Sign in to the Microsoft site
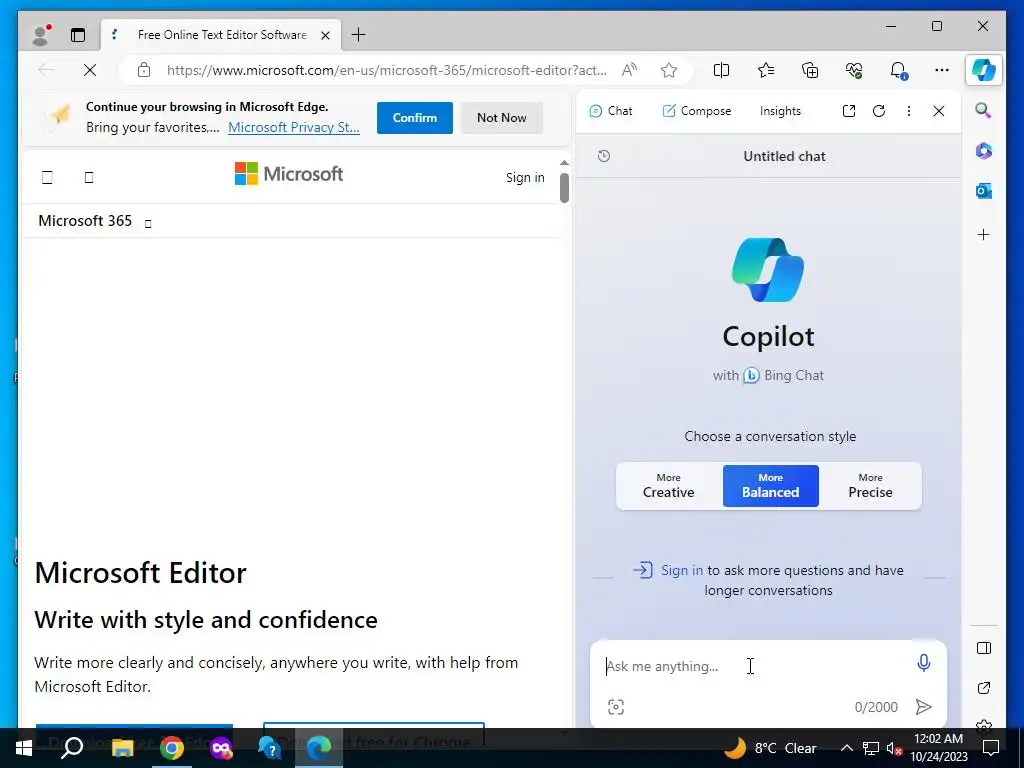The image size is (1024, 768). 525,178
